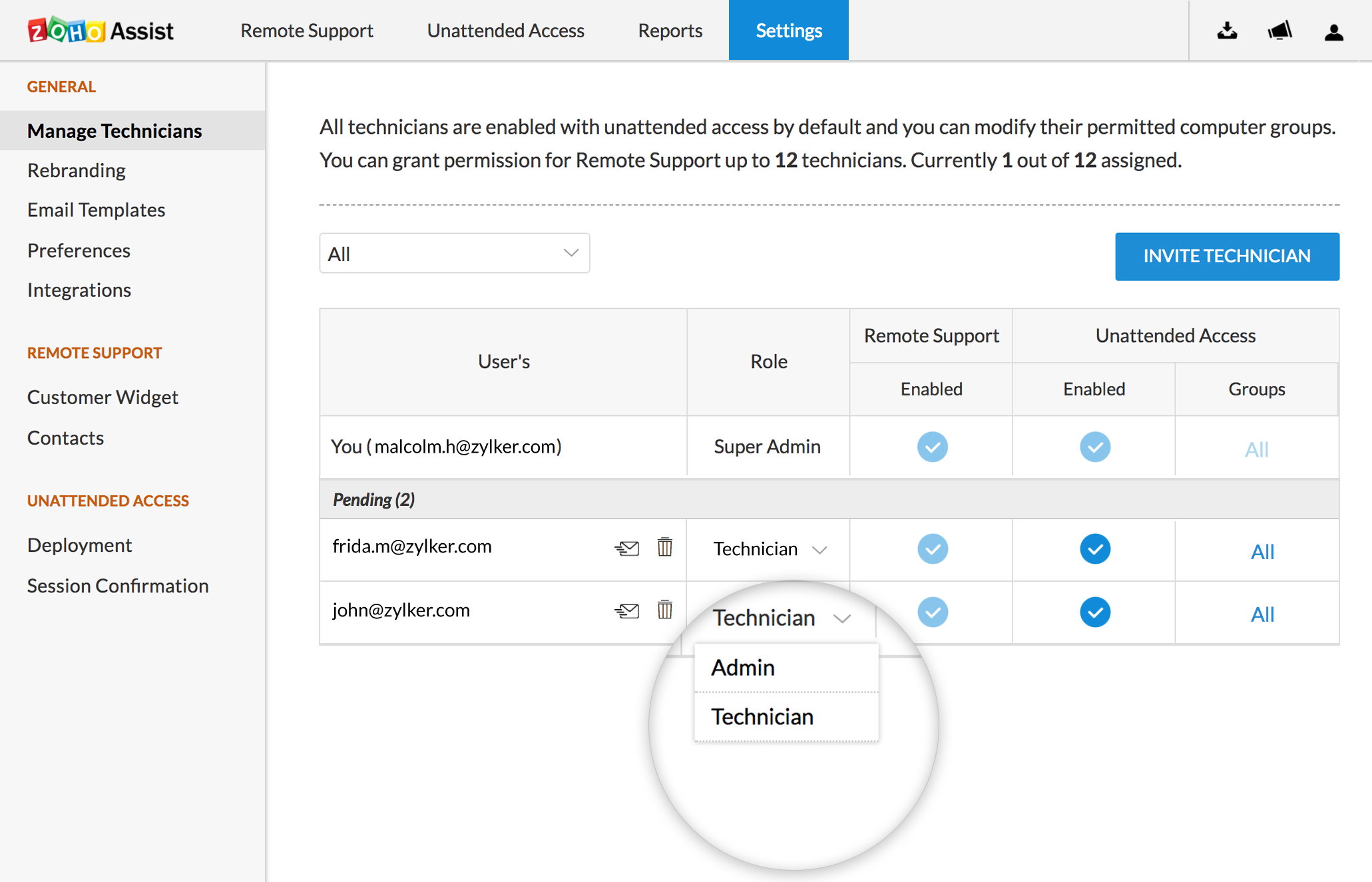1372x882 pixels.
Task: Resend invite email to john@zylker.com
Action: point(626,610)
